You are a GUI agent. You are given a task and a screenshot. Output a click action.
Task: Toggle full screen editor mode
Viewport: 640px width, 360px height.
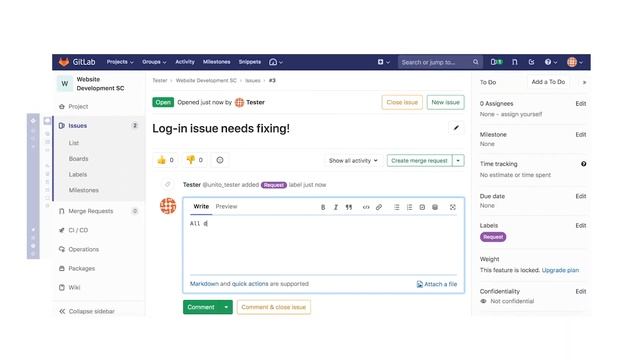pyautogui.click(x=453, y=207)
